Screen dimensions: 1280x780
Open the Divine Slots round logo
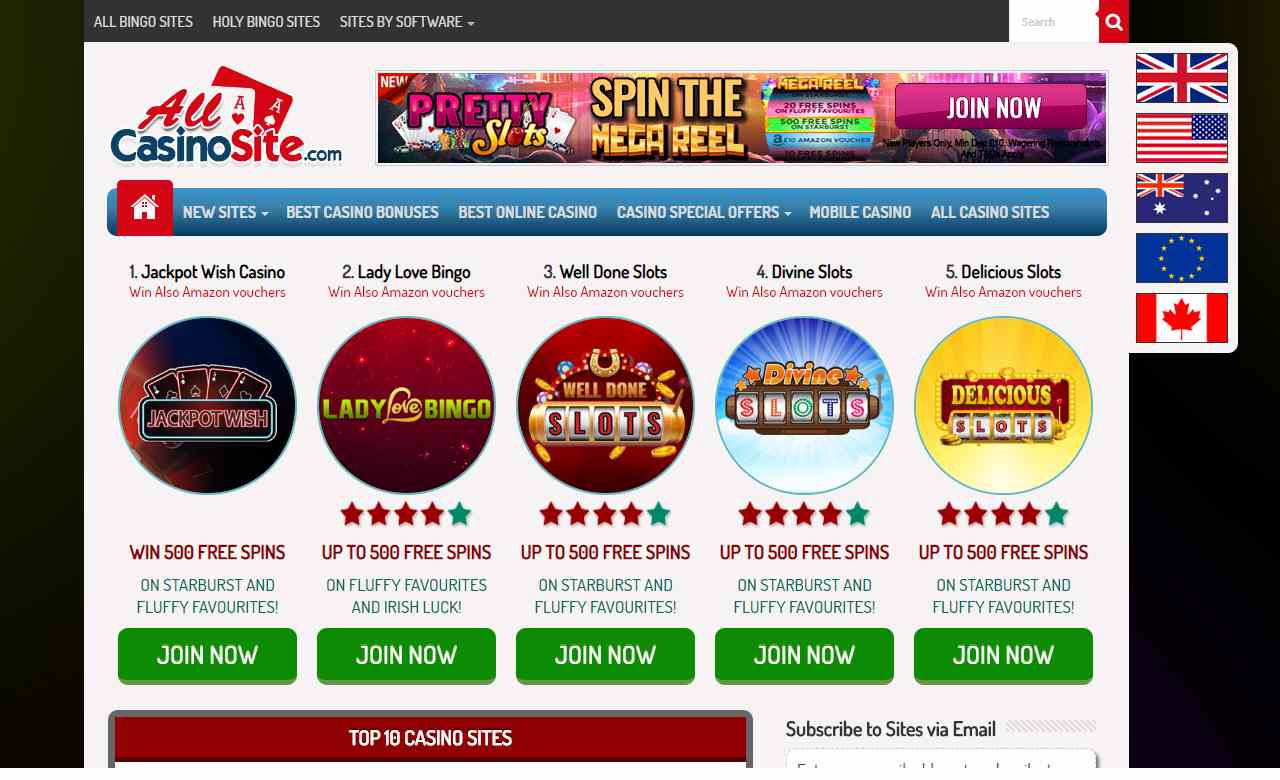tap(804, 405)
